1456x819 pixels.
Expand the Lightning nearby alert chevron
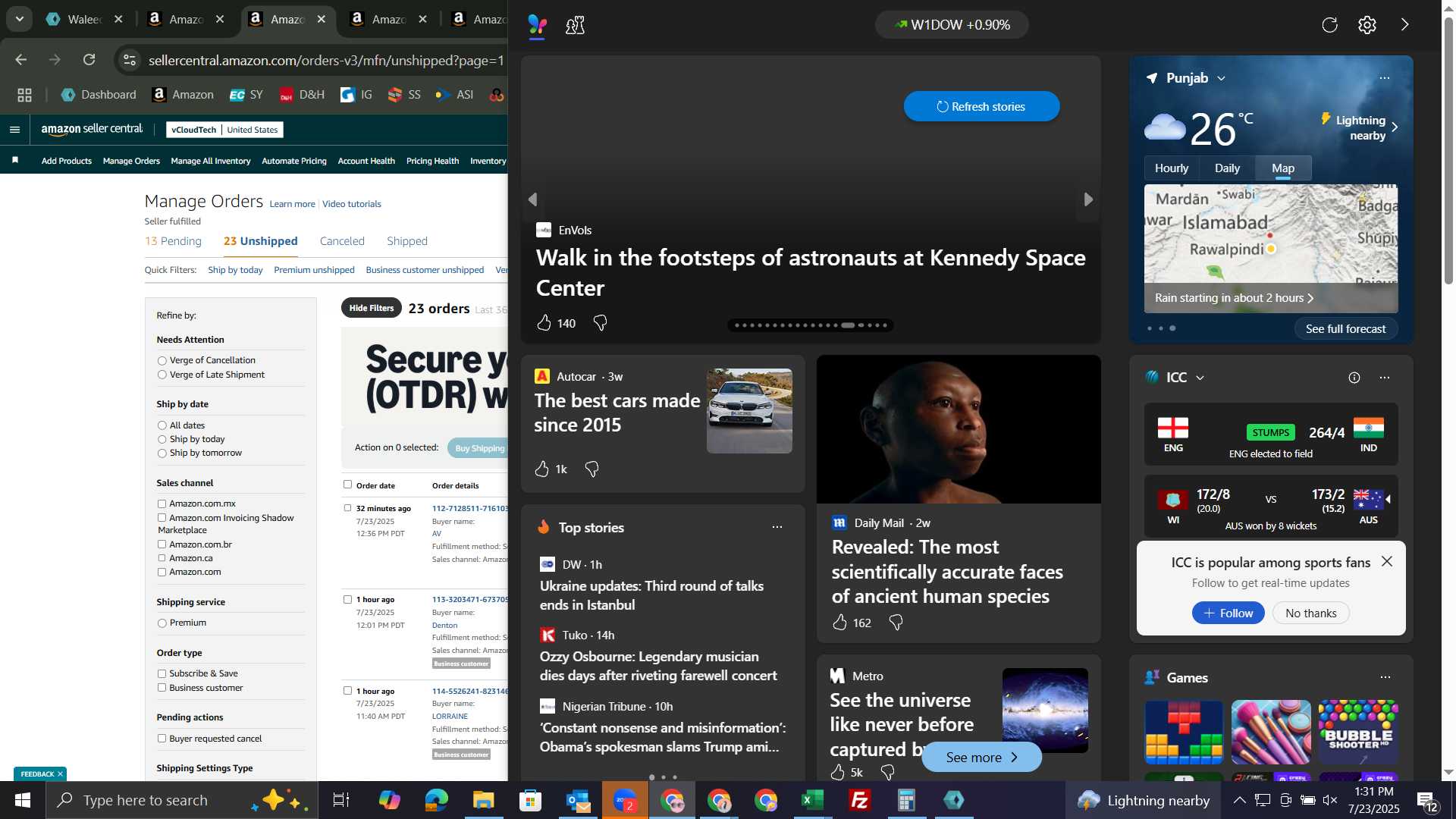[1395, 127]
